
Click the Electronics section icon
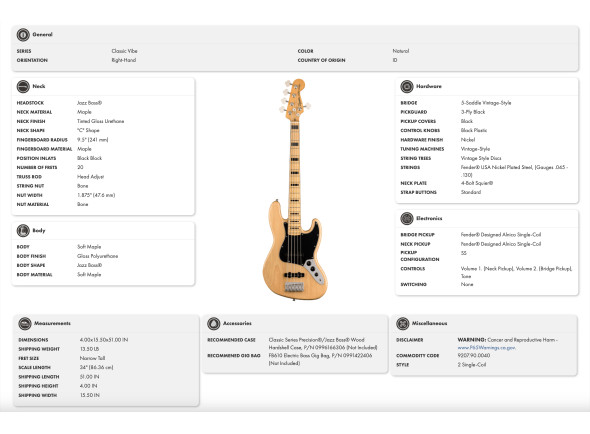tap(407, 218)
